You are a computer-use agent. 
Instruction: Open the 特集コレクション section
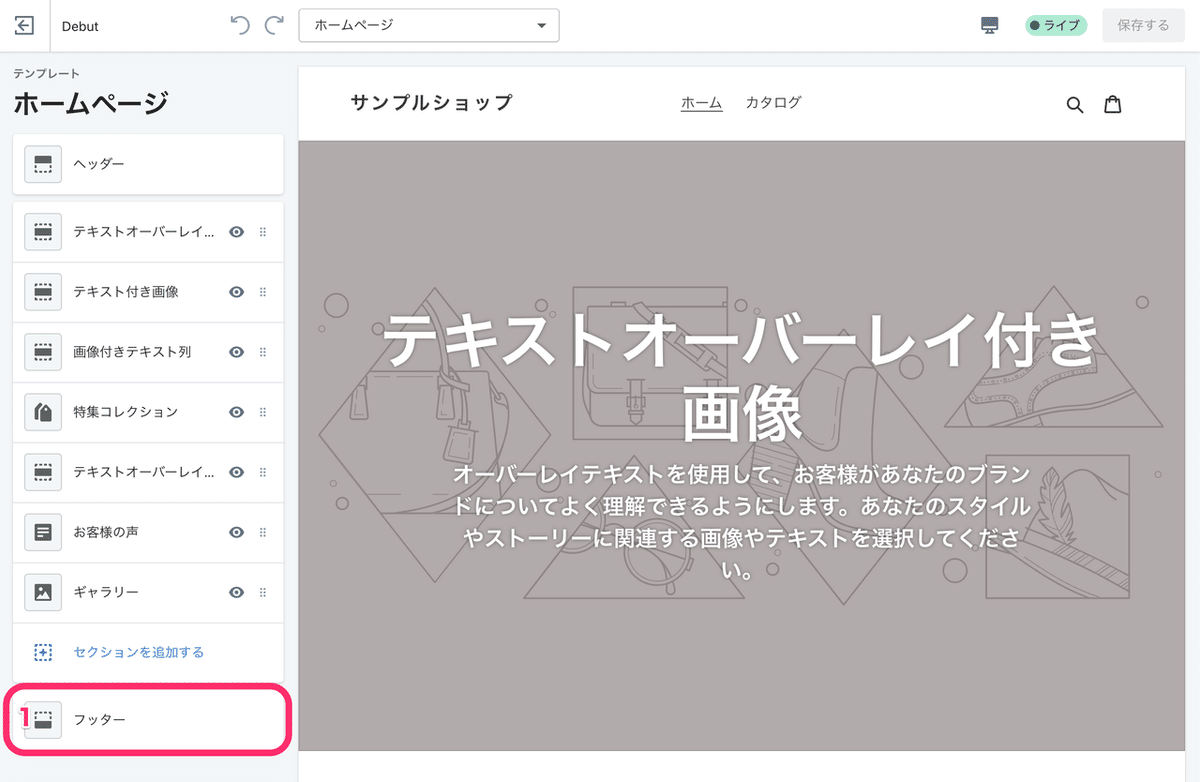[148, 412]
